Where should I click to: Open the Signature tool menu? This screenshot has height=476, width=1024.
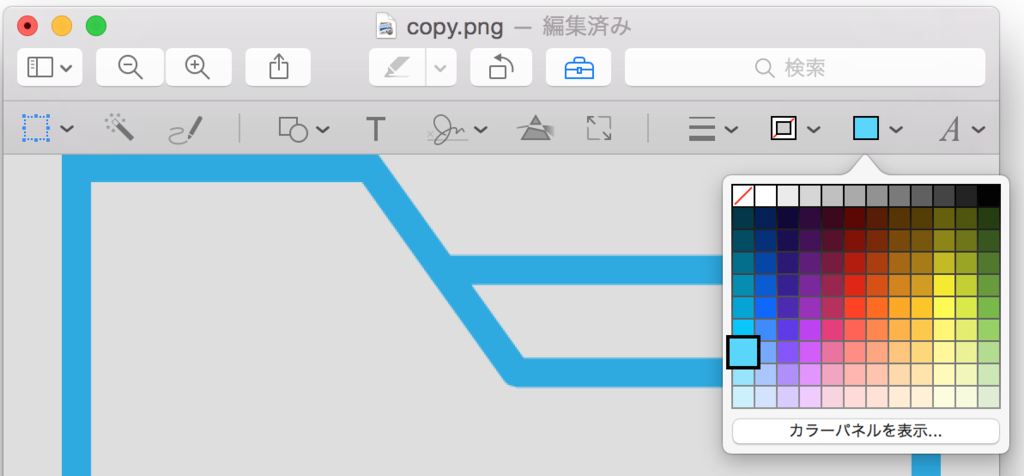point(457,129)
